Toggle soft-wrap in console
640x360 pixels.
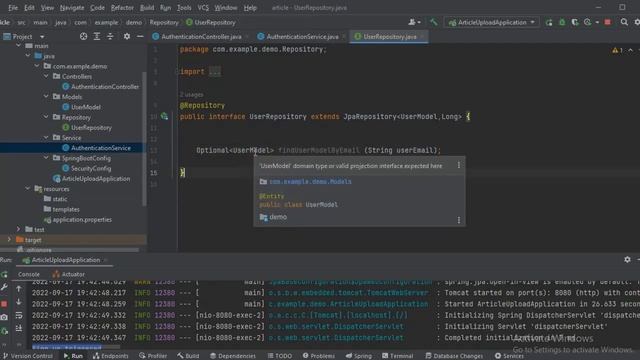[19, 315]
